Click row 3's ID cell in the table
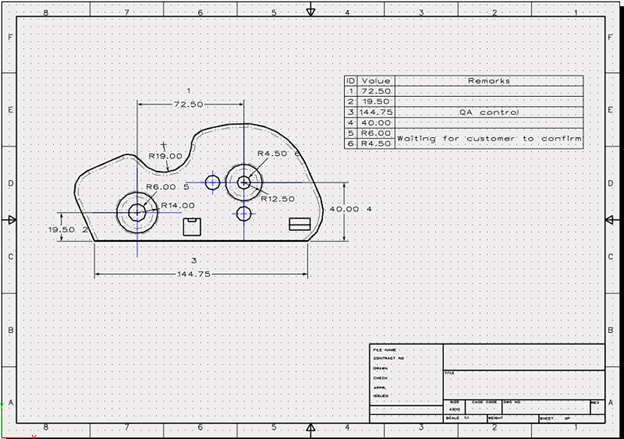 351,112
